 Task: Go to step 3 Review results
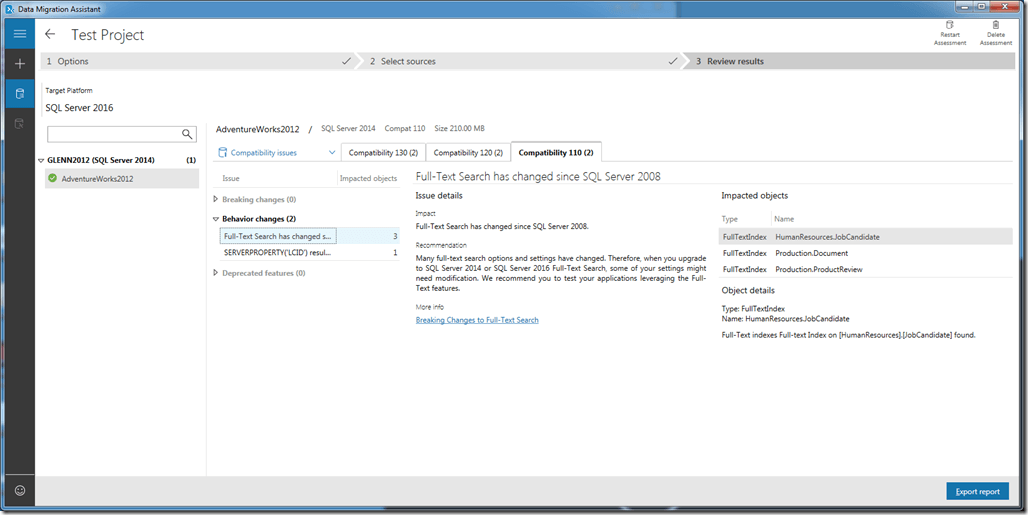tap(852, 61)
